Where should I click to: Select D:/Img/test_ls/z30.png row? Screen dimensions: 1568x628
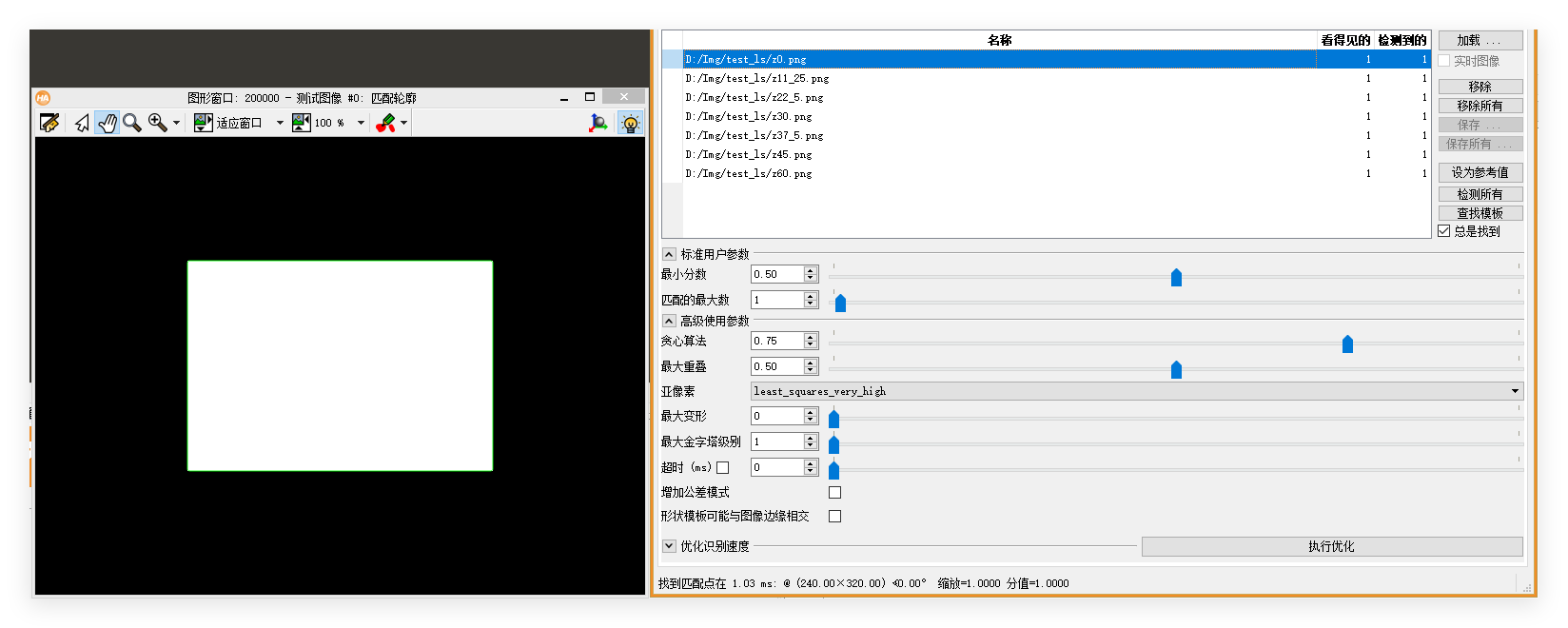pos(1057,116)
